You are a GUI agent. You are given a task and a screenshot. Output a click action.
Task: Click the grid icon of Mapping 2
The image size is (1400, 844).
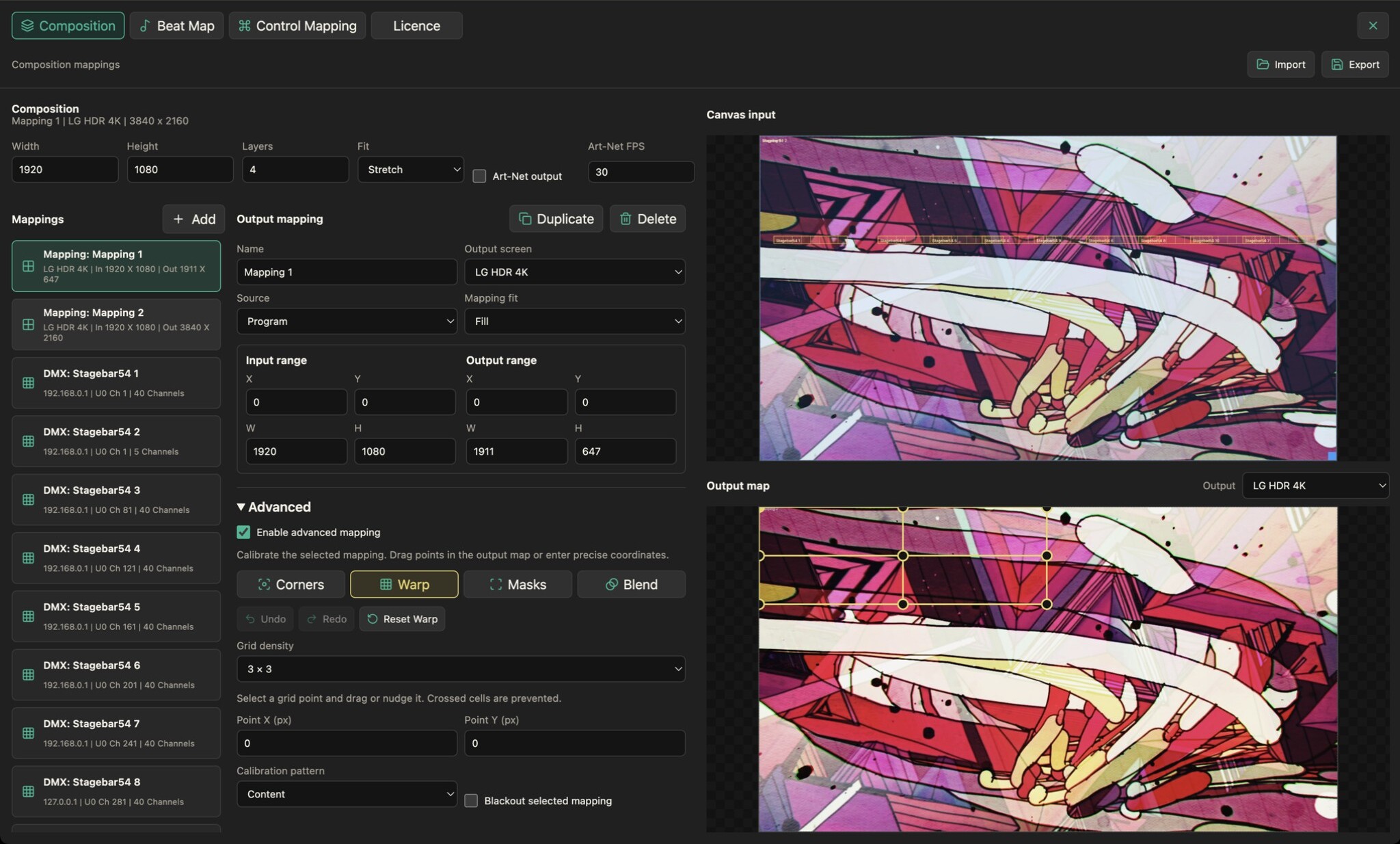(x=28, y=324)
